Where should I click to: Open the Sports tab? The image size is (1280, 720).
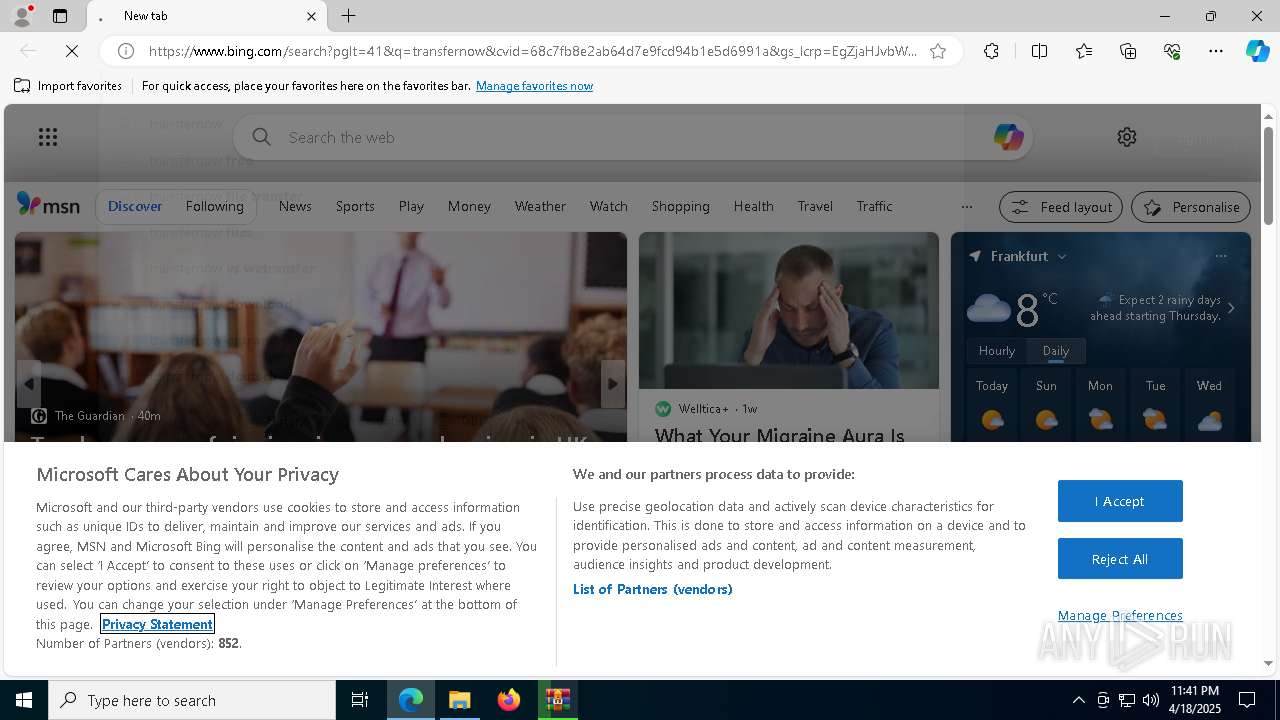(355, 206)
